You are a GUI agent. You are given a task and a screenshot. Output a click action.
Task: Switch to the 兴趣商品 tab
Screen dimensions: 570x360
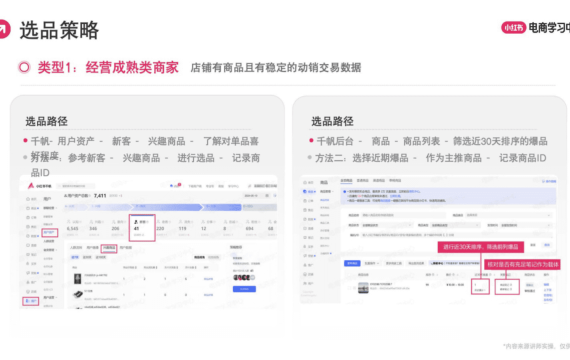109,248
